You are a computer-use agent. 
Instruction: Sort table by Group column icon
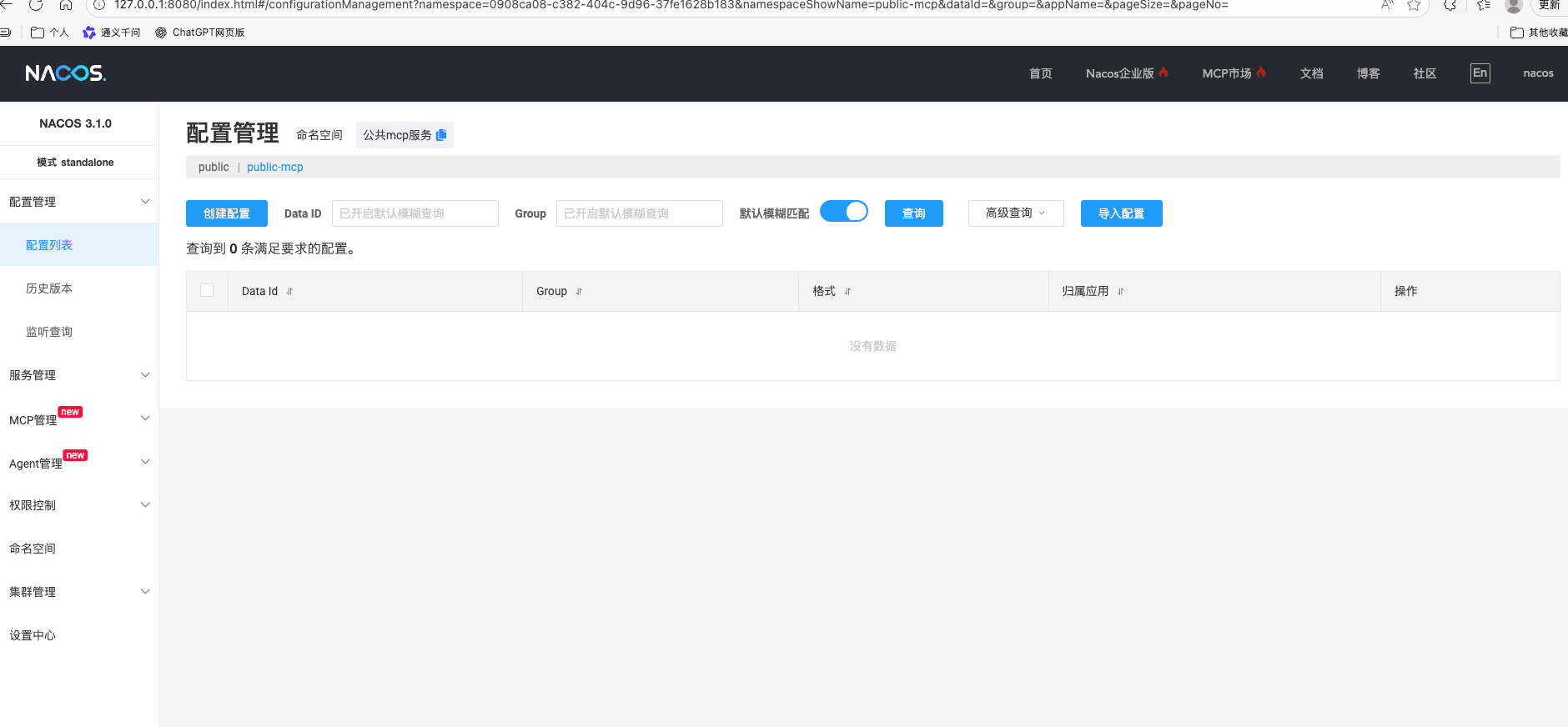coord(579,292)
